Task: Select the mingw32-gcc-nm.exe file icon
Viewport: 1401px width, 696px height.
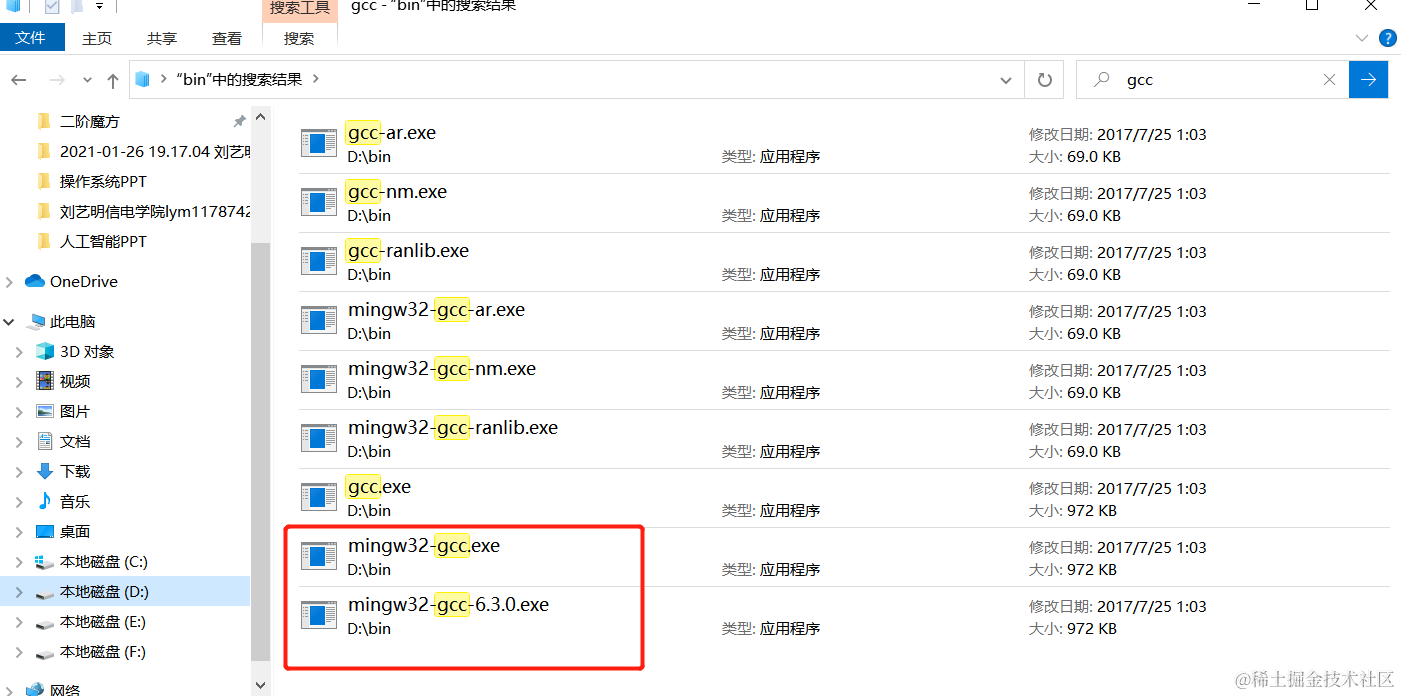Action: coord(319,379)
